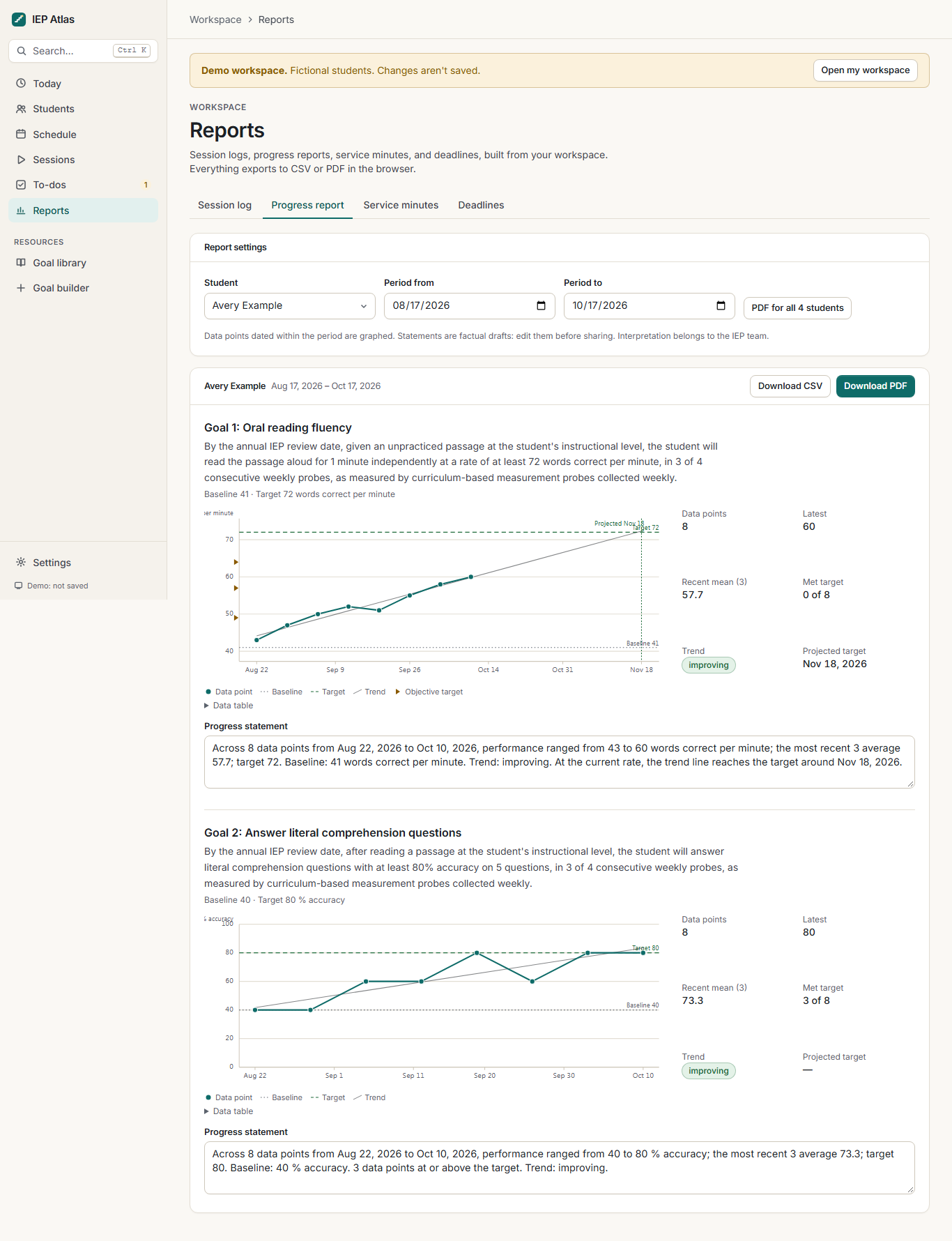Click the Goal 1 improving trend badge
This screenshot has width=952, height=1241.
click(x=709, y=665)
